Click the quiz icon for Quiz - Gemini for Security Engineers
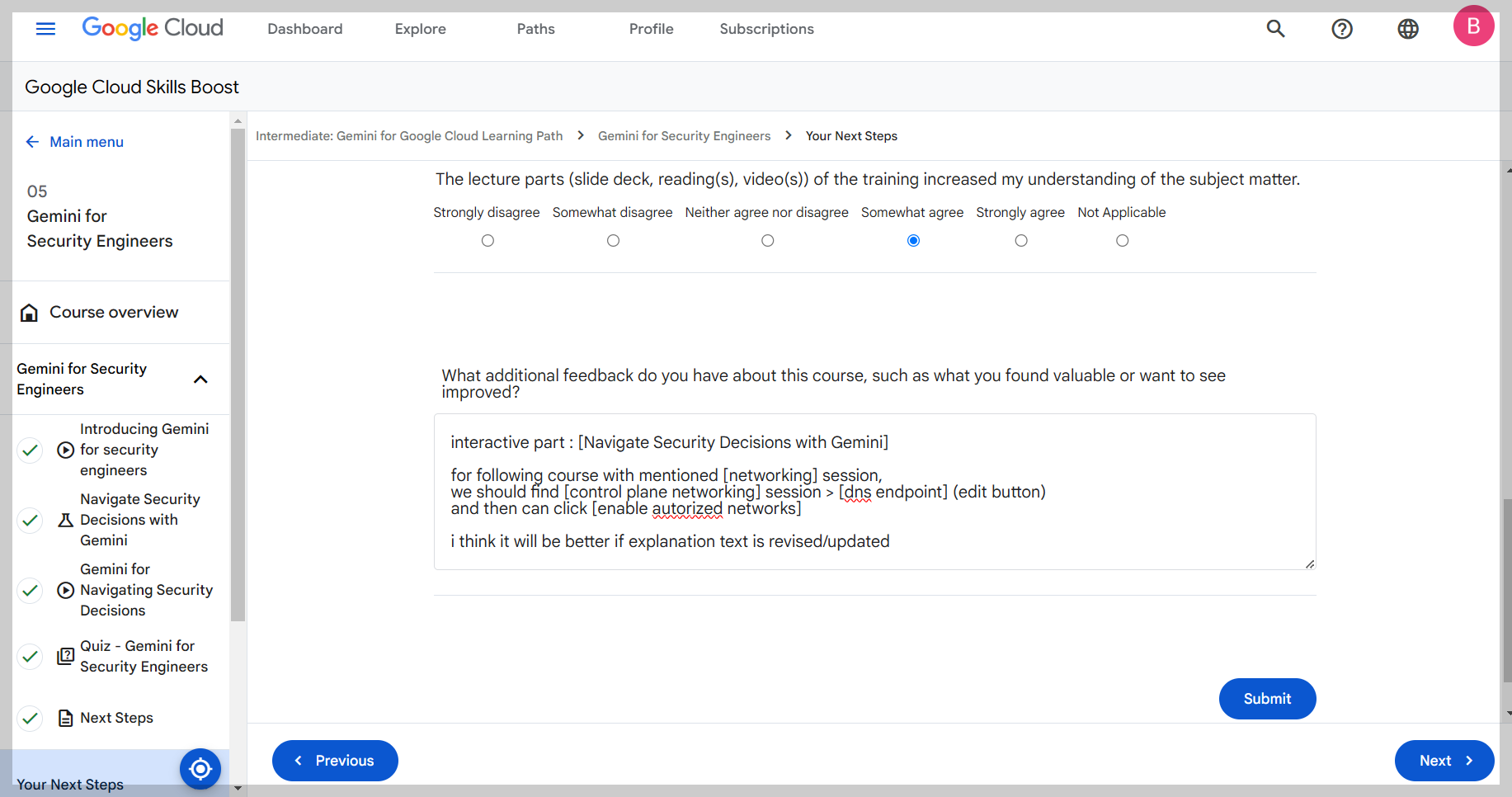The width and height of the screenshot is (1512, 797). [x=66, y=656]
